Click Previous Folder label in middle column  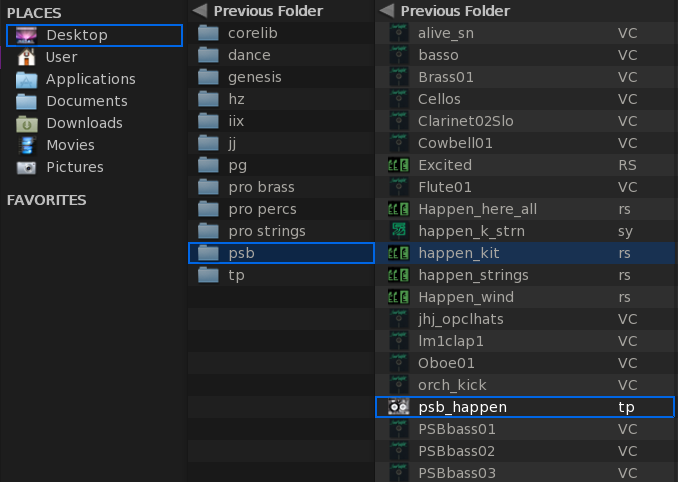click(x=268, y=11)
